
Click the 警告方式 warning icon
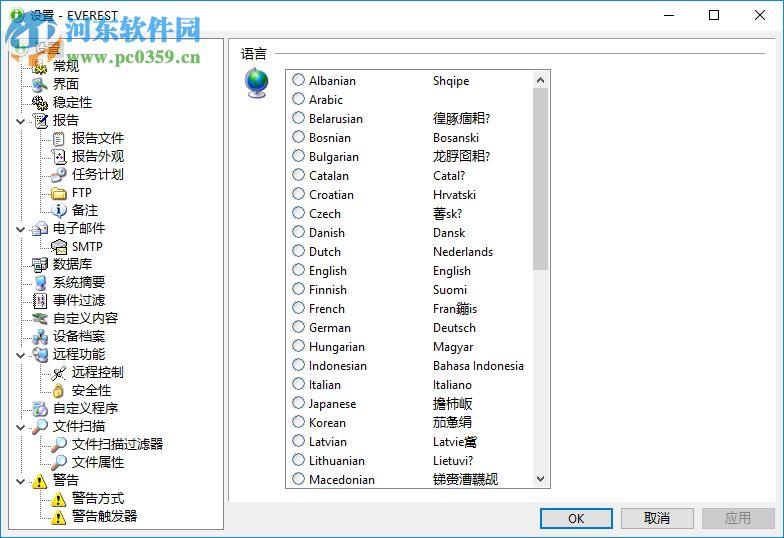(x=58, y=499)
